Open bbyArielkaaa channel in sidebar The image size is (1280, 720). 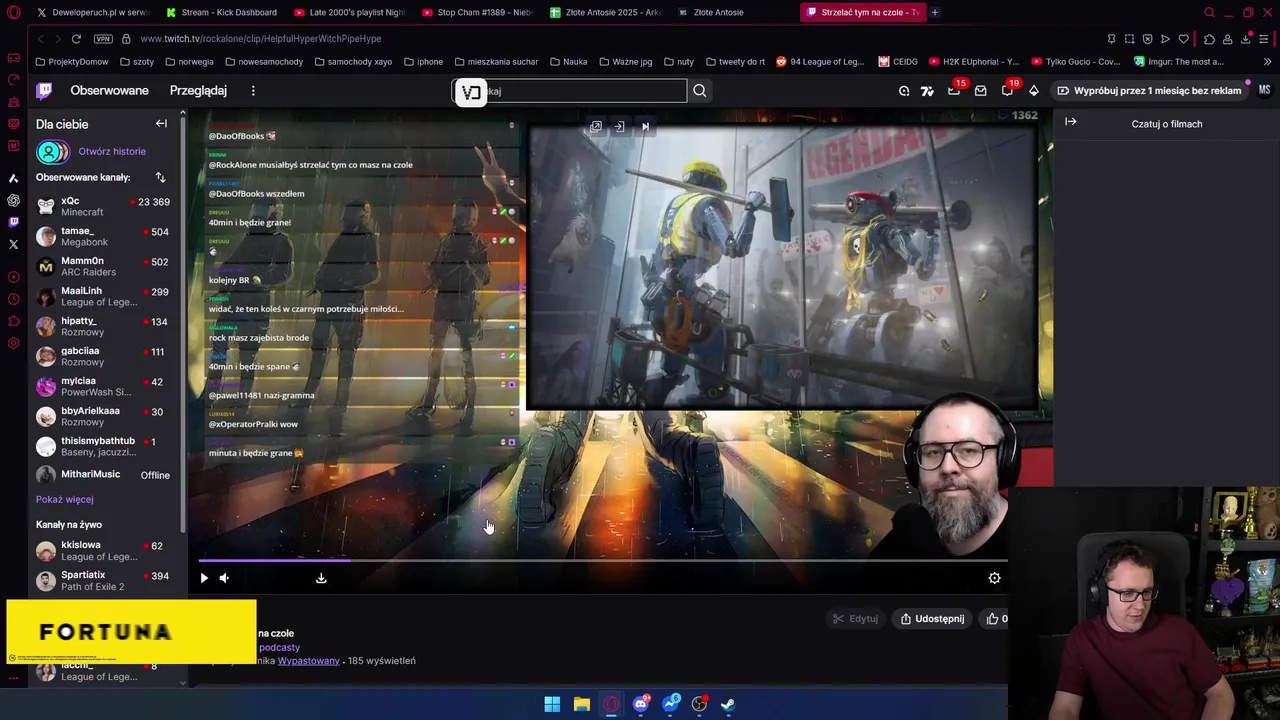coord(103,417)
